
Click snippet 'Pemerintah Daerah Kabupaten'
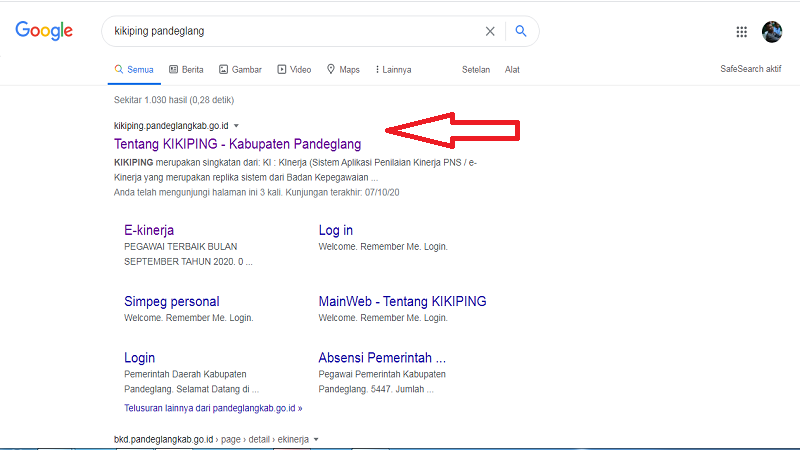click(x=185, y=374)
